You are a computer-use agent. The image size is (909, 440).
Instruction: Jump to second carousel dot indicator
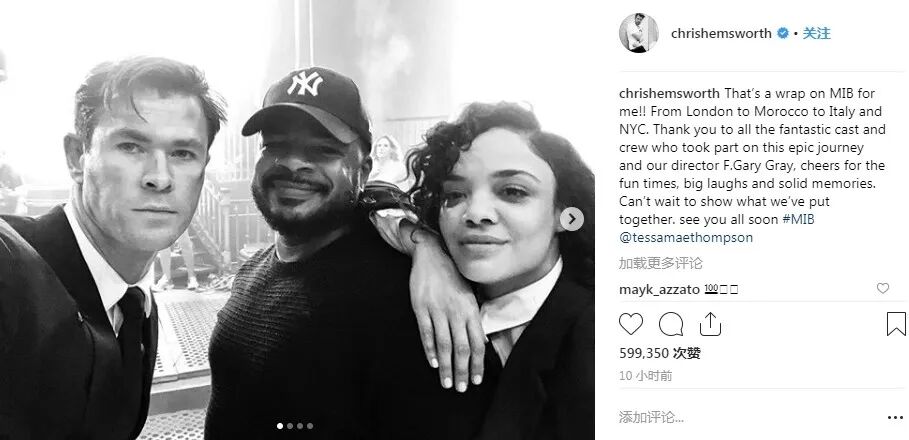click(290, 426)
